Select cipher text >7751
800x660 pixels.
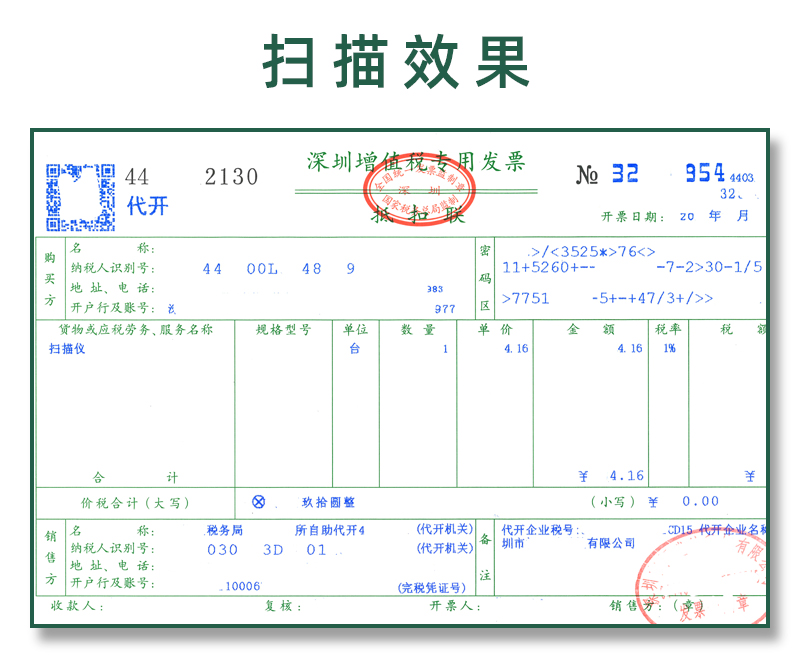pyautogui.click(x=526, y=298)
